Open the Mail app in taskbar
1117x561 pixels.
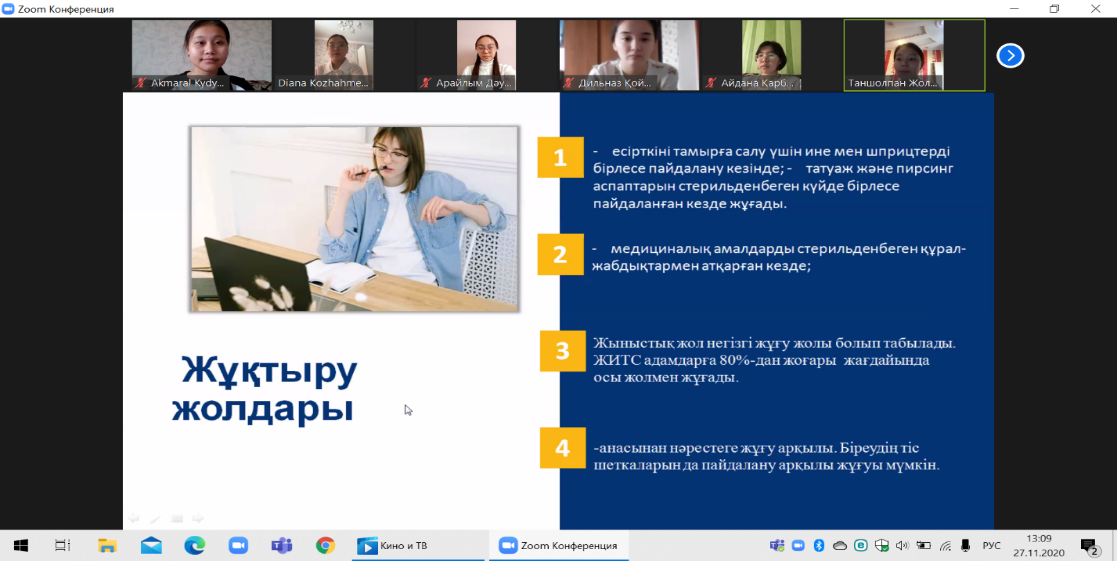[151, 545]
